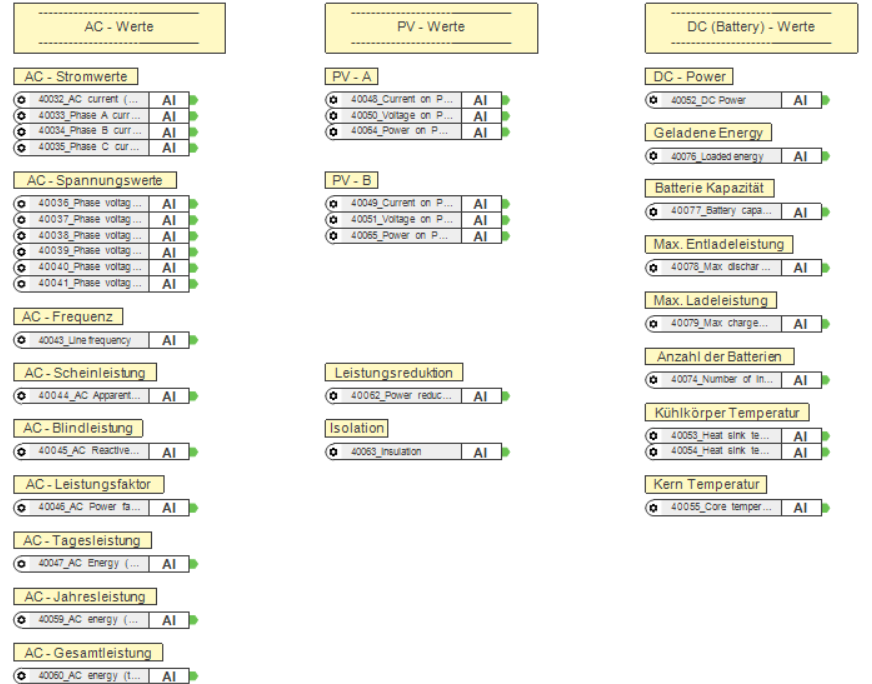Screen dimensions: 872x684
Task: Select the 'AC - Werte' header note
Action: pyautogui.click(x=120, y=28)
